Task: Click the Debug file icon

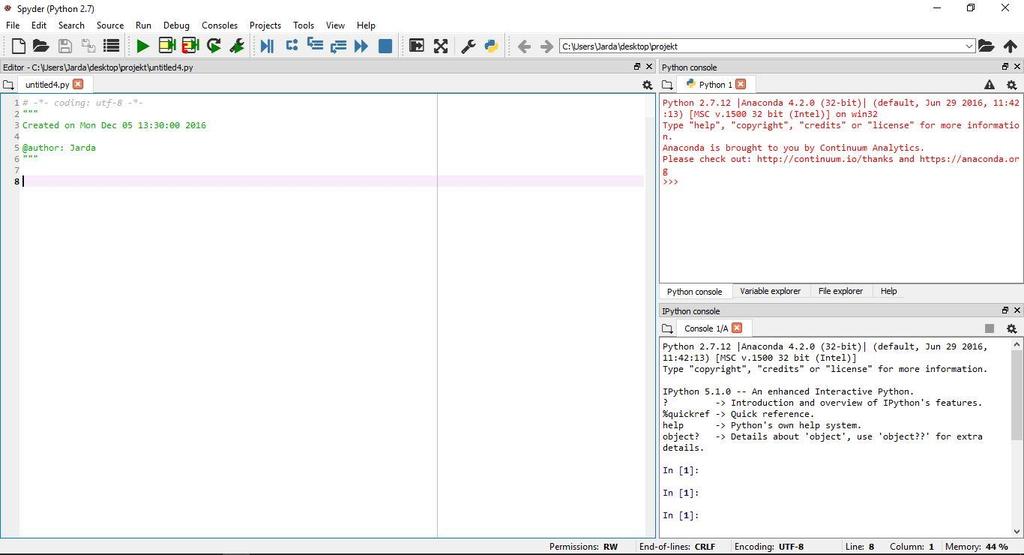Action: [267, 46]
